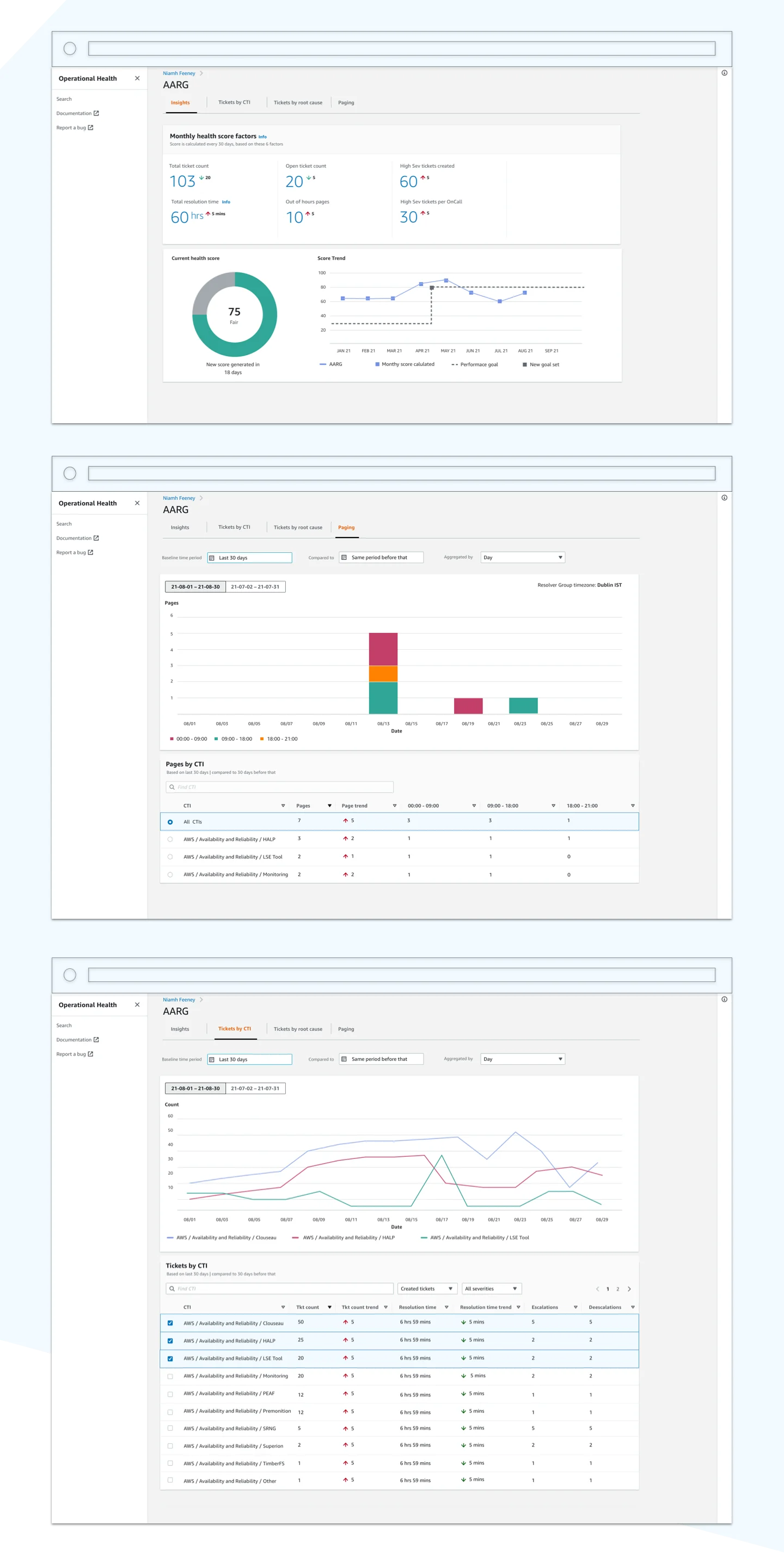784x1562 pixels.
Task: Sort by the Escalations column header arrow
Action: click(575, 1307)
